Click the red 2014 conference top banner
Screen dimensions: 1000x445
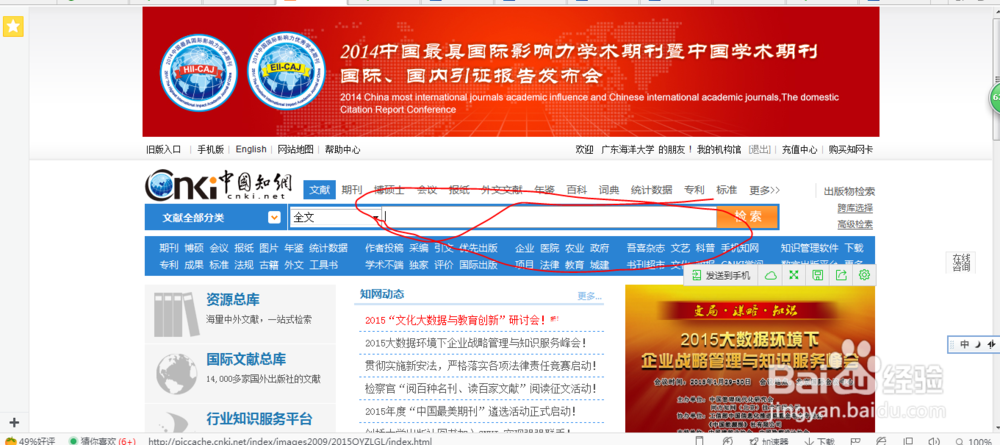click(x=511, y=71)
